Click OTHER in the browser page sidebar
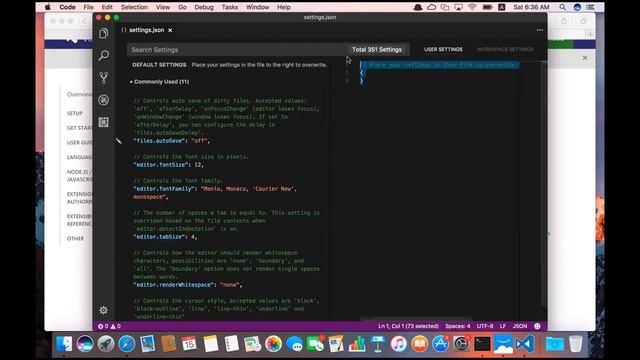This screenshot has width=640, height=360. [x=76, y=238]
